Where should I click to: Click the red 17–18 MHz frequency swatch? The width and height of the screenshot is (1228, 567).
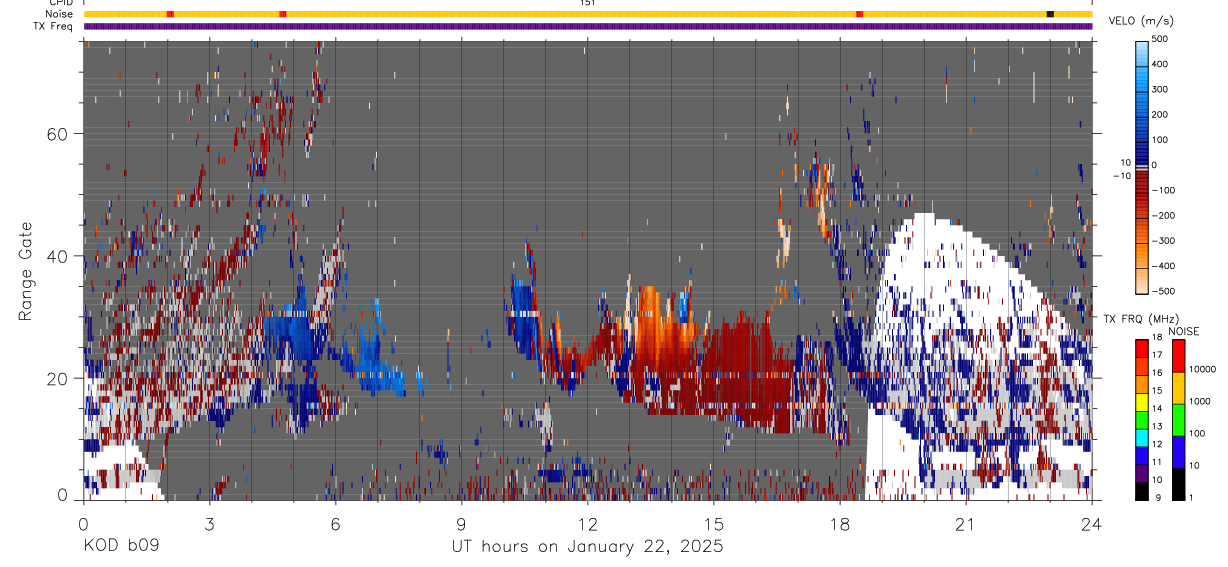point(1142,348)
